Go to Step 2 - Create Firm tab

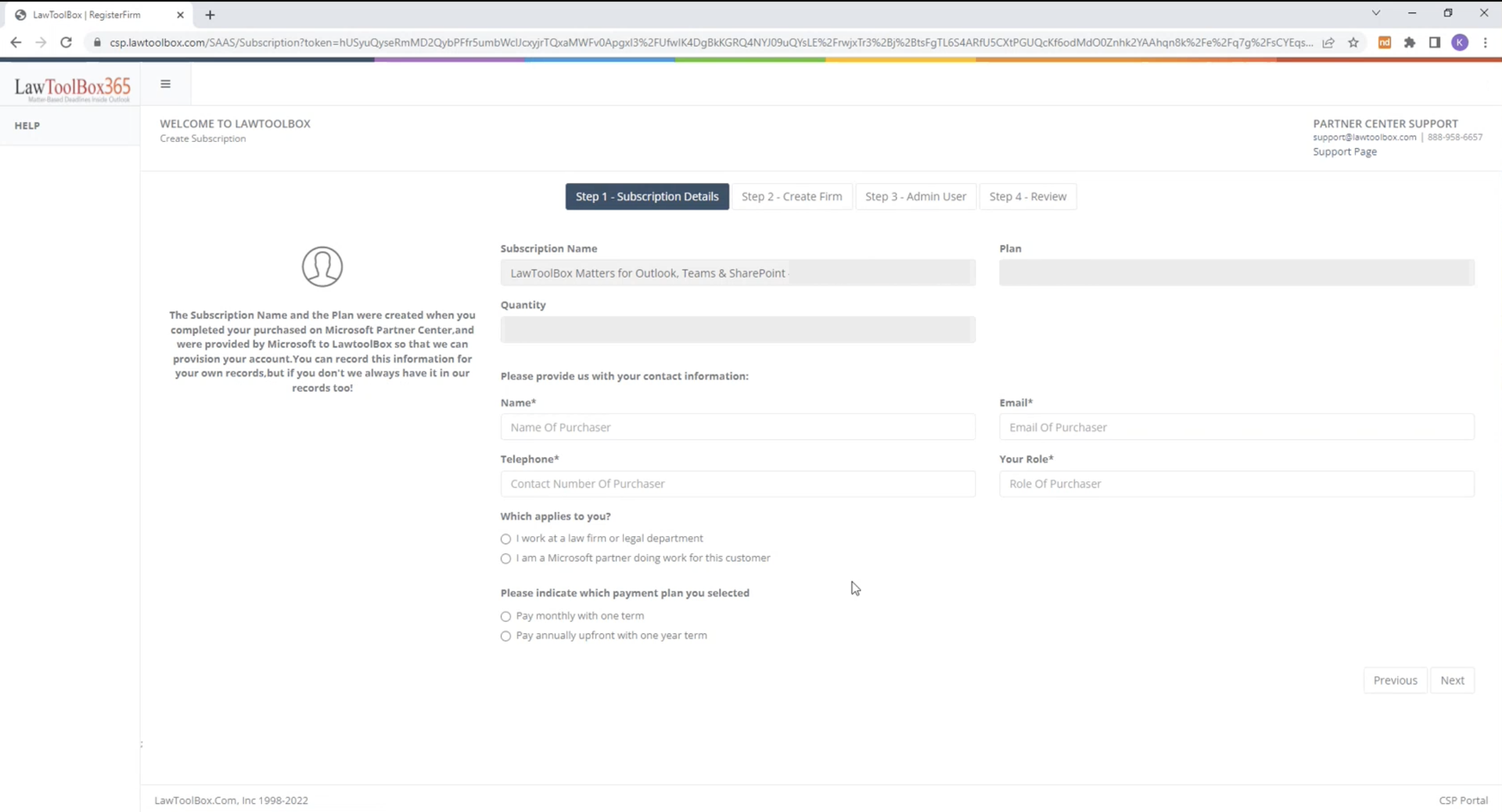[x=791, y=196]
